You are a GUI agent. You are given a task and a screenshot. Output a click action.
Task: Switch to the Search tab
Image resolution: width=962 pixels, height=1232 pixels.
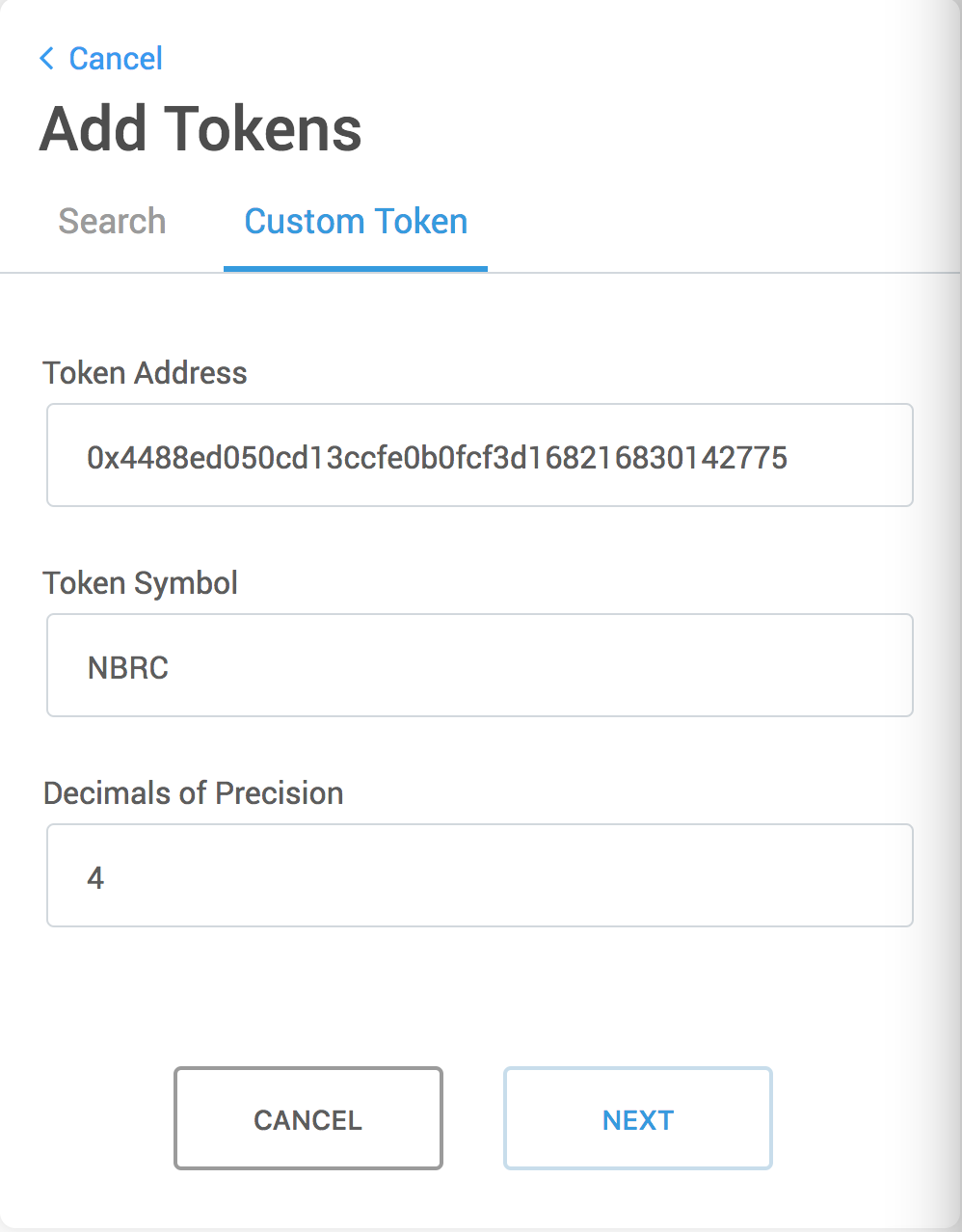(x=112, y=222)
